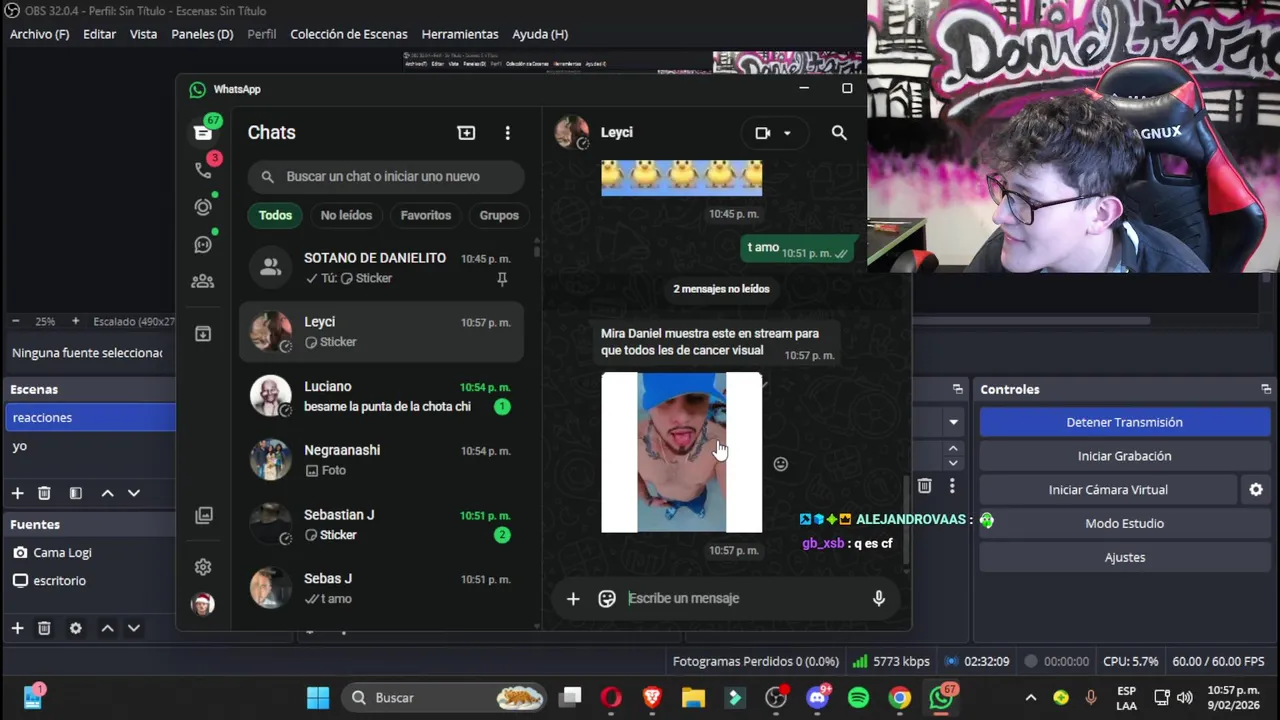Select the Grupos chat filter

499,215
